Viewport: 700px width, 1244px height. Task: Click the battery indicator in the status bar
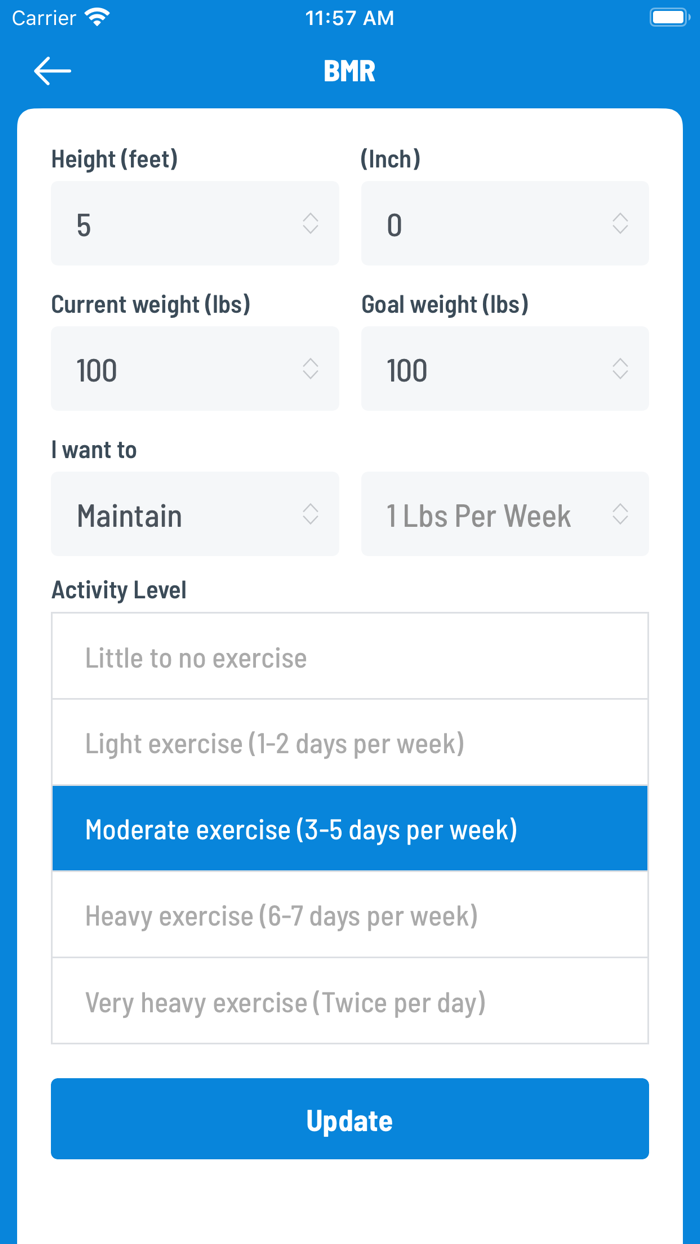tap(668, 16)
